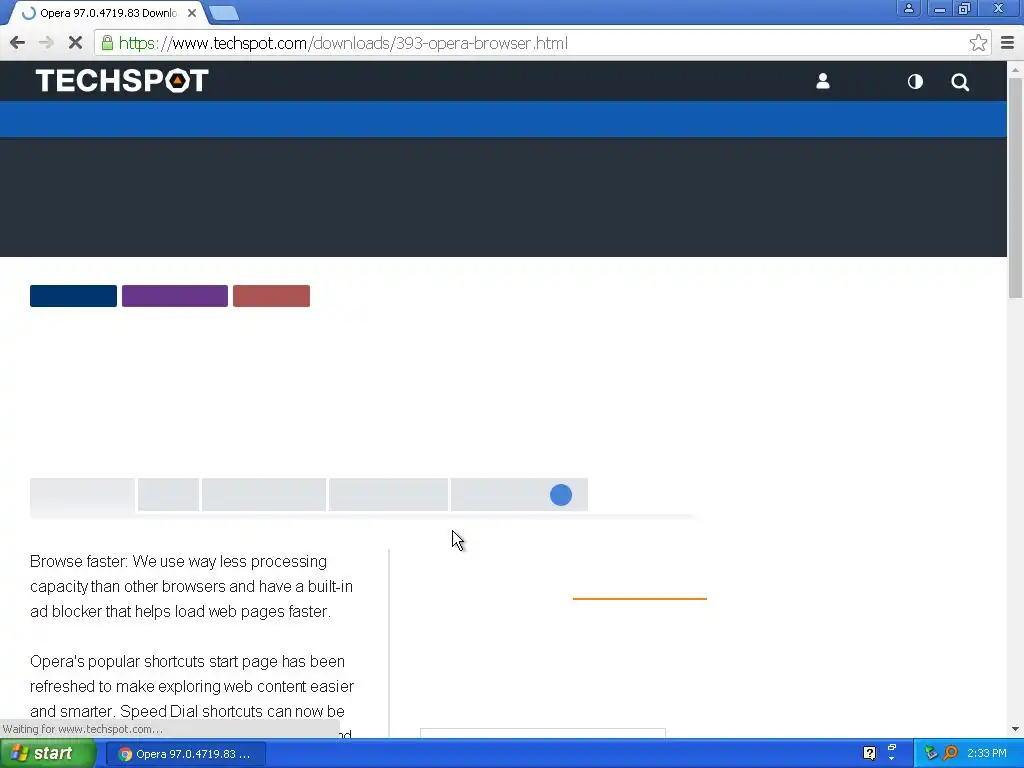The image size is (1024, 768).
Task: Click the green tray icon beside the magnifier
Action: click(931, 753)
